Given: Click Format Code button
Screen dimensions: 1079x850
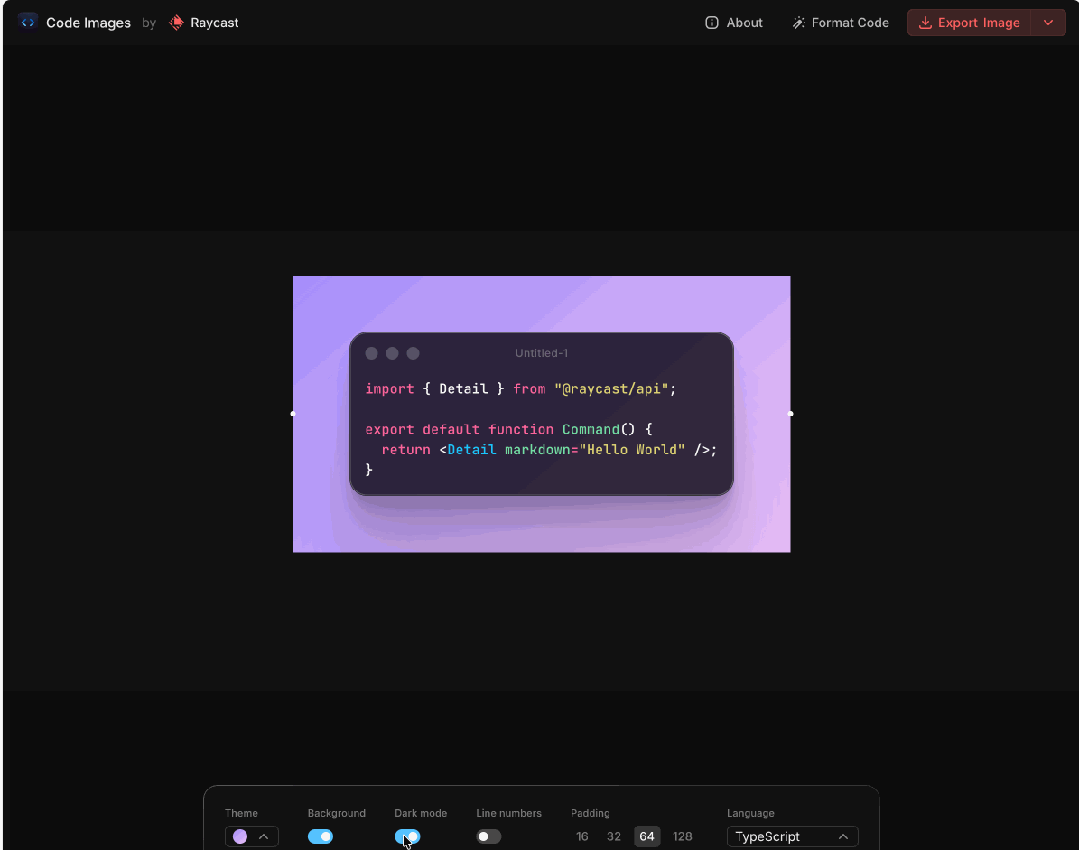Looking at the screenshot, I should 840,23.
